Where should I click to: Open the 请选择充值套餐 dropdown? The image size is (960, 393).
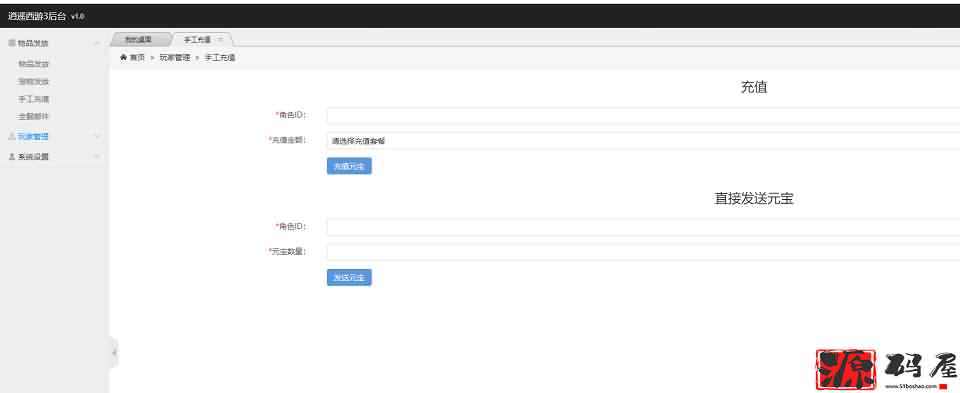click(643, 141)
